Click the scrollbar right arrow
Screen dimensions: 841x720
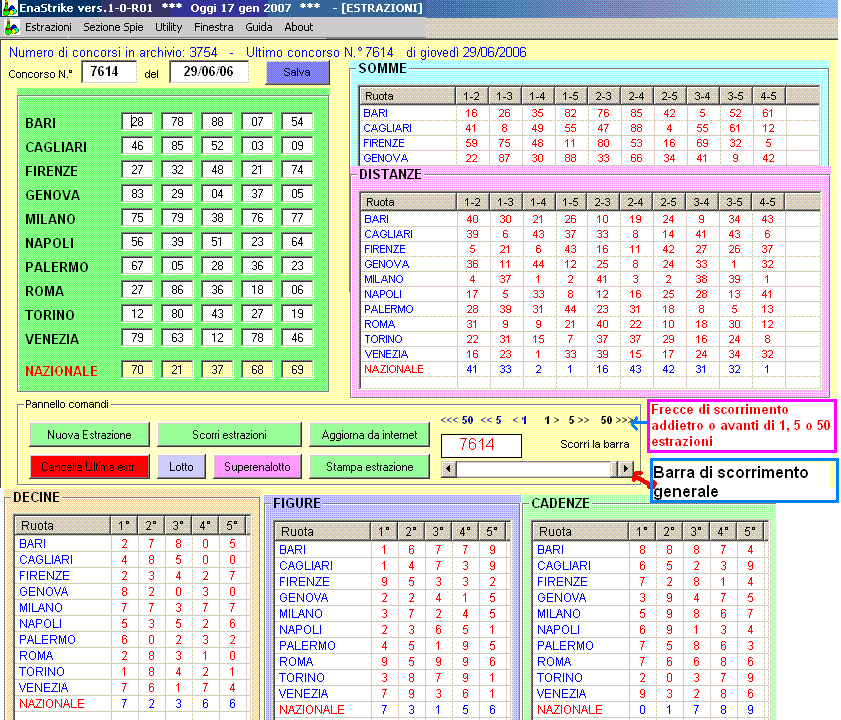(625, 469)
